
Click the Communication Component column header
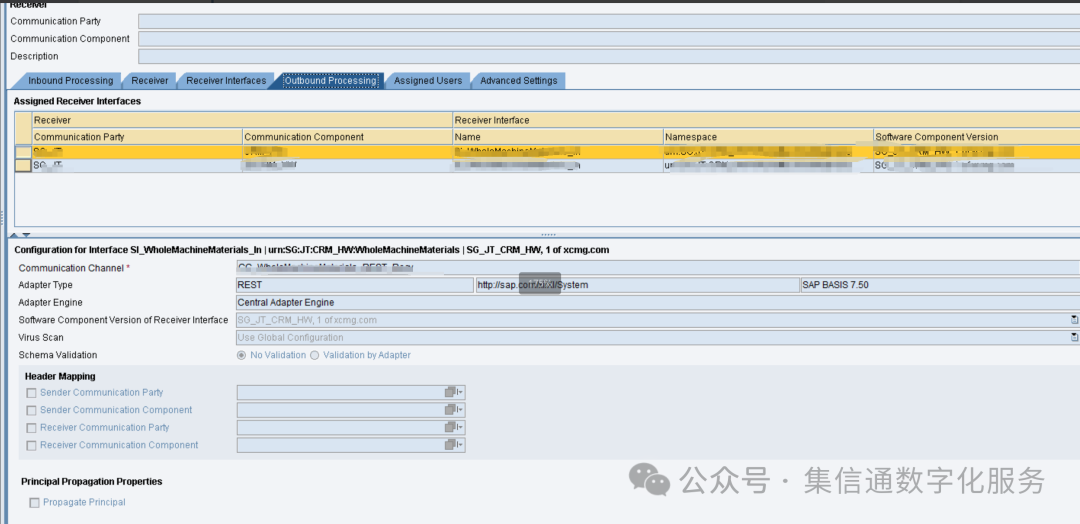[x=348, y=137]
